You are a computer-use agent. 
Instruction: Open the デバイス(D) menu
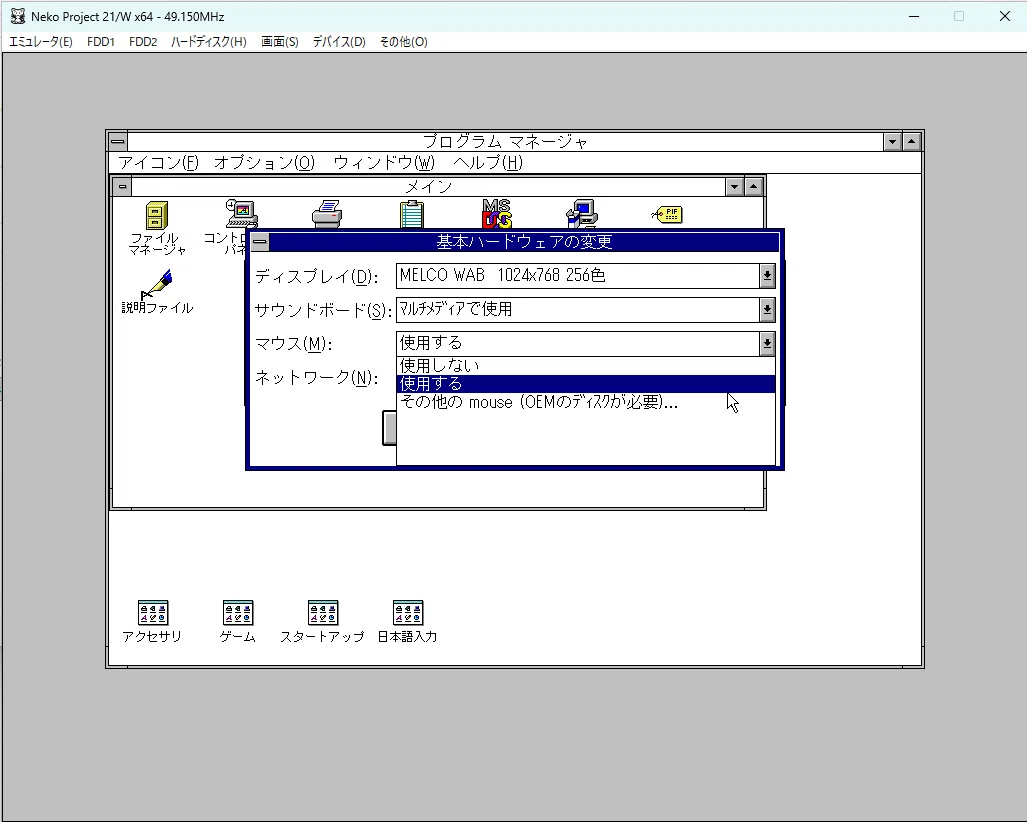339,42
